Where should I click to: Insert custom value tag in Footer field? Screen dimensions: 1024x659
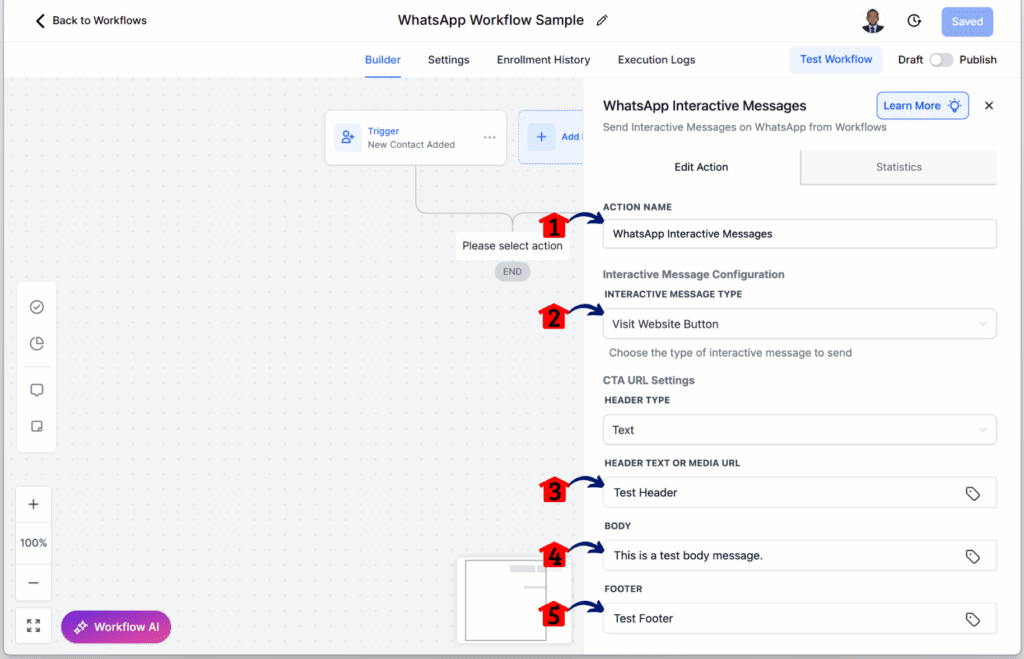point(972,619)
